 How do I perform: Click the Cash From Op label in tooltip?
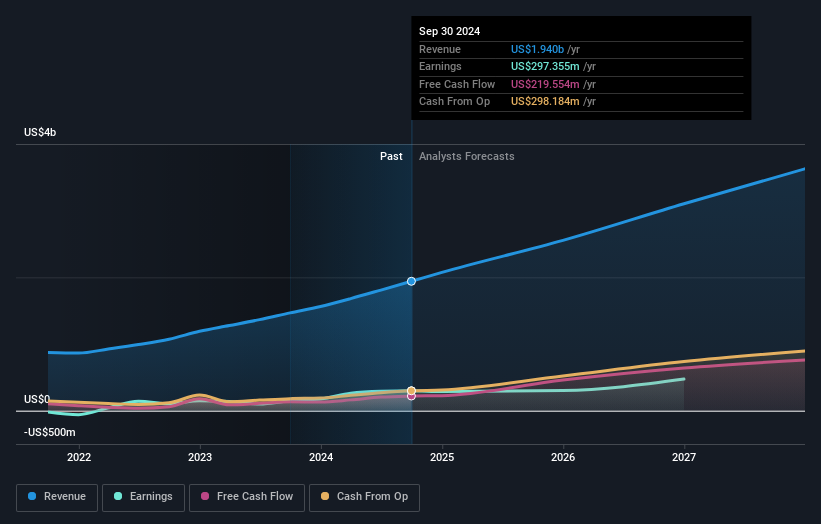click(454, 102)
